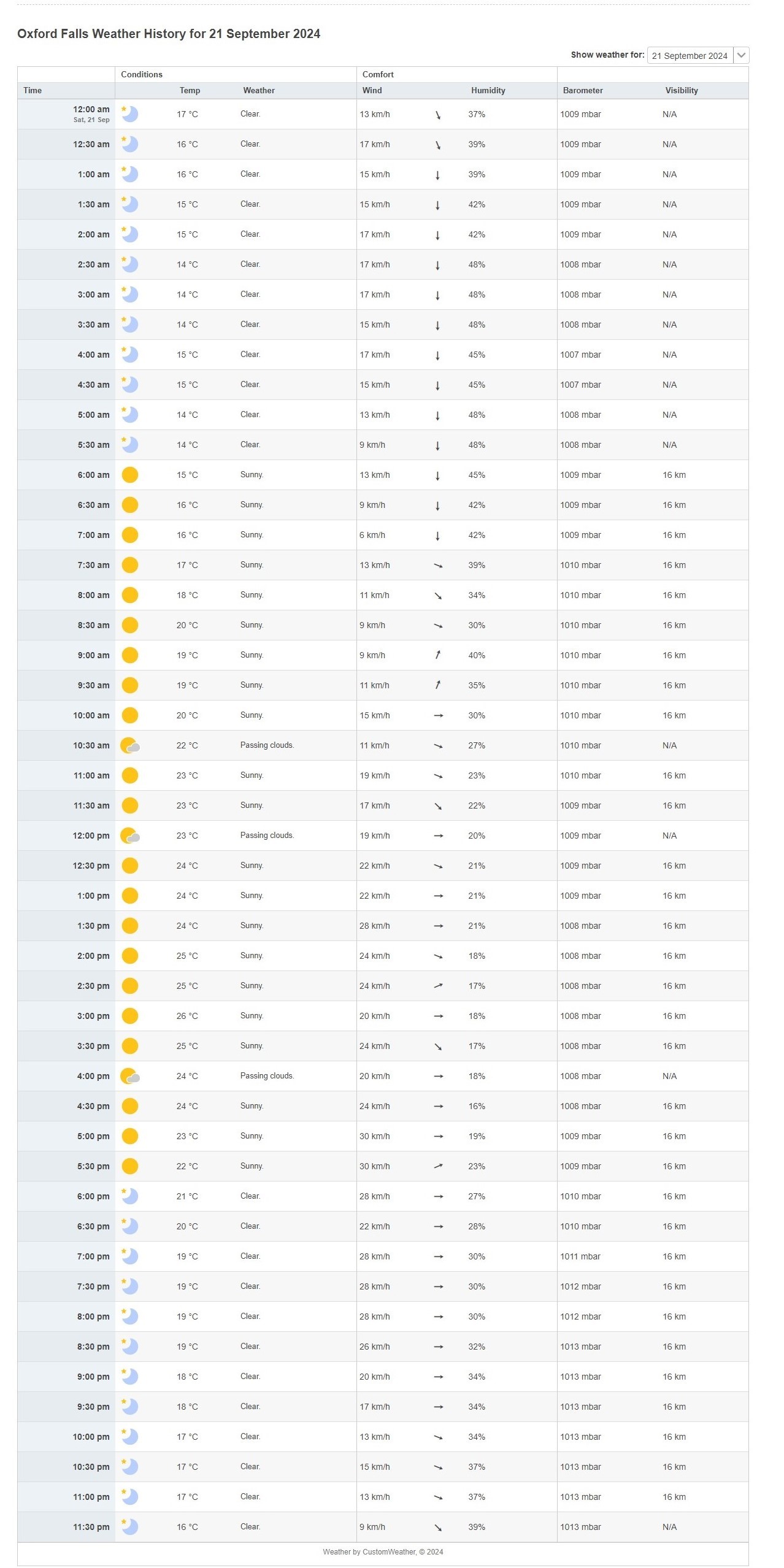Click the Humidity column header

[488, 90]
